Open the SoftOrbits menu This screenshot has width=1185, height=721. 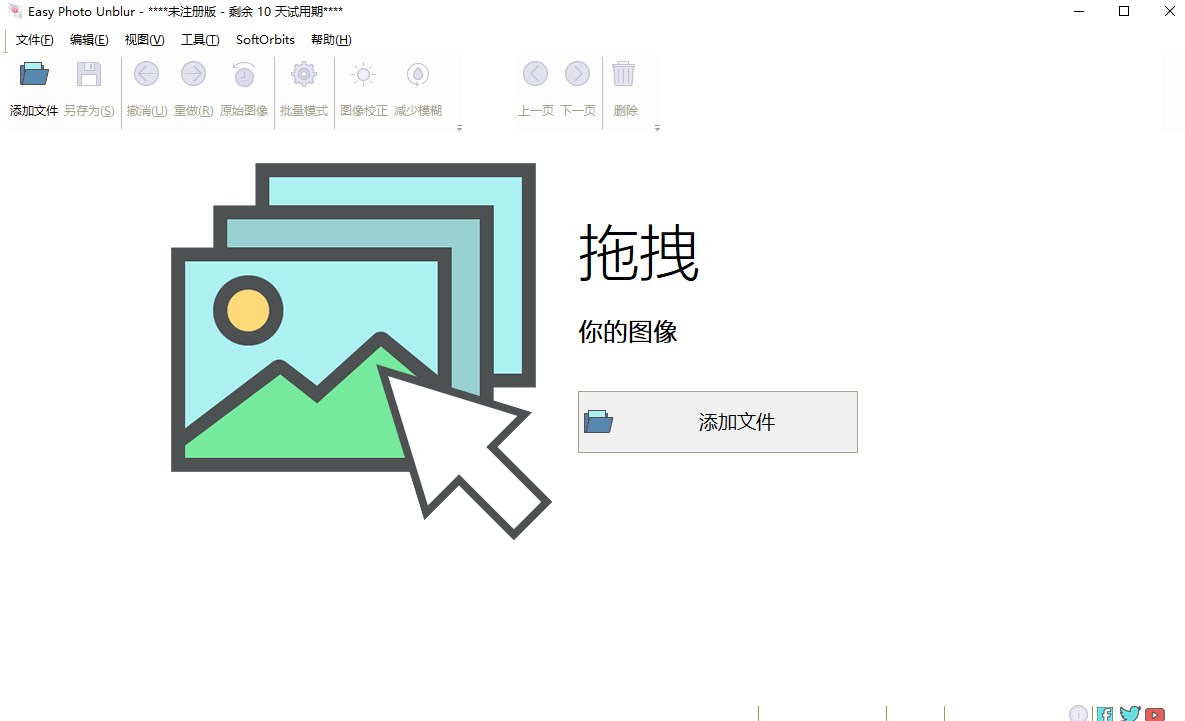pyautogui.click(x=264, y=40)
